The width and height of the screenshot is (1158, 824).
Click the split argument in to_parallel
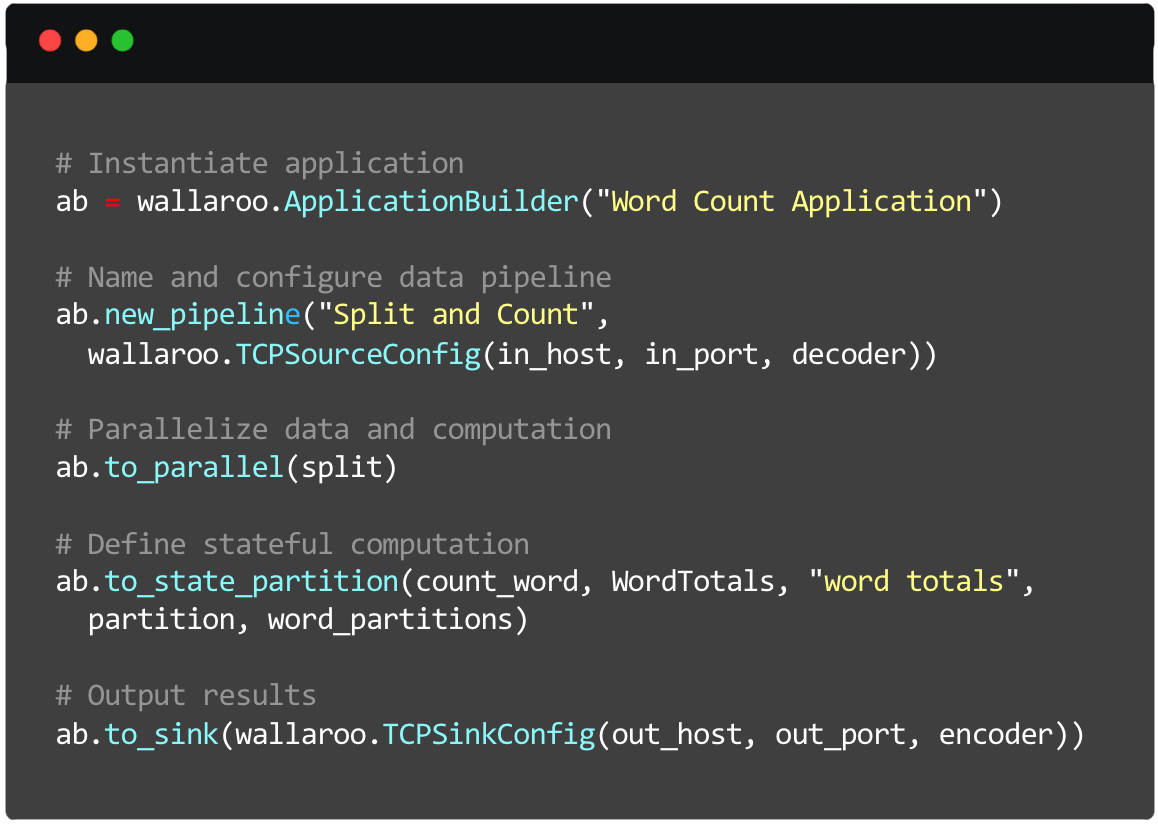click(x=341, y=467)
